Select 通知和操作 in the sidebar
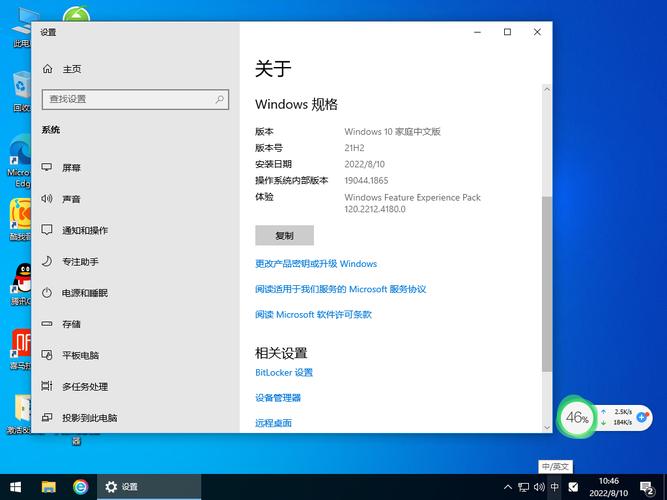Viewport: 667px width, 500px height. pyautogui.click(x=85, y=230)
